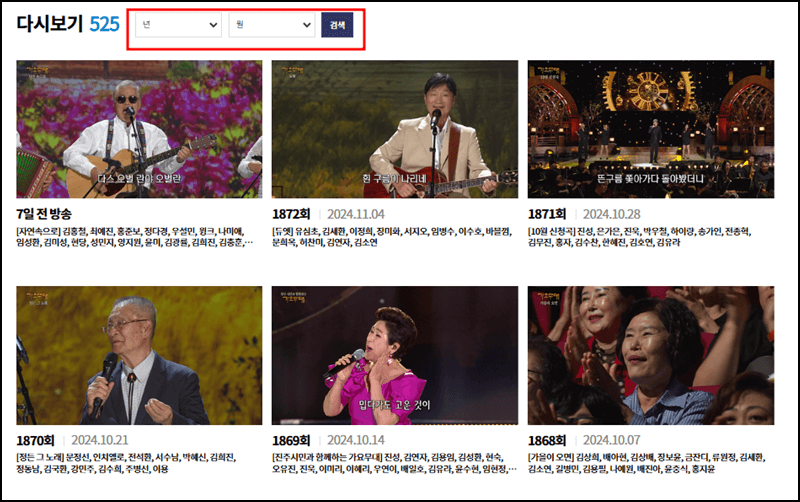Open the year (년) dropdown

click(x=179, y=24)
